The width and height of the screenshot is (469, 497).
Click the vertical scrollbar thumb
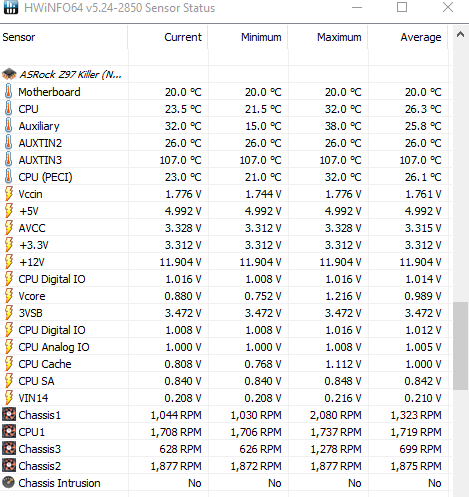coord(460,346)
